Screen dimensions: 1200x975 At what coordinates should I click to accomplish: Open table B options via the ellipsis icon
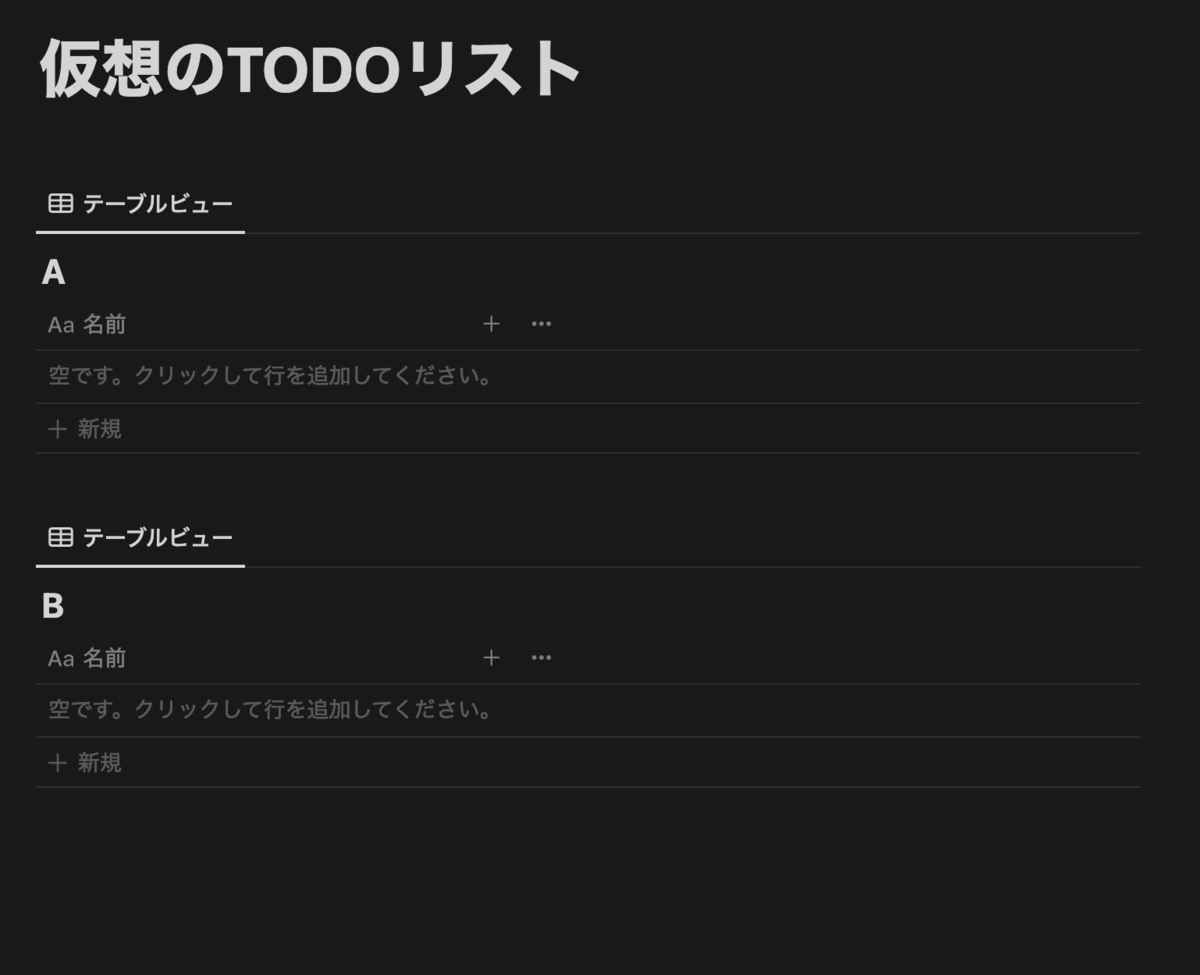click(x=541, y=657)
